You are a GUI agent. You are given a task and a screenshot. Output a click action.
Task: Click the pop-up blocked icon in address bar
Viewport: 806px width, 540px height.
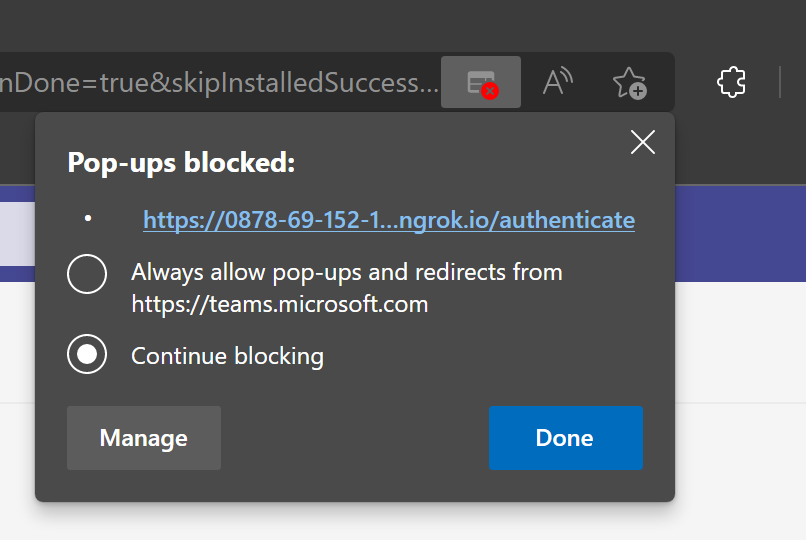pyautogui.click(x=481, y=82)
